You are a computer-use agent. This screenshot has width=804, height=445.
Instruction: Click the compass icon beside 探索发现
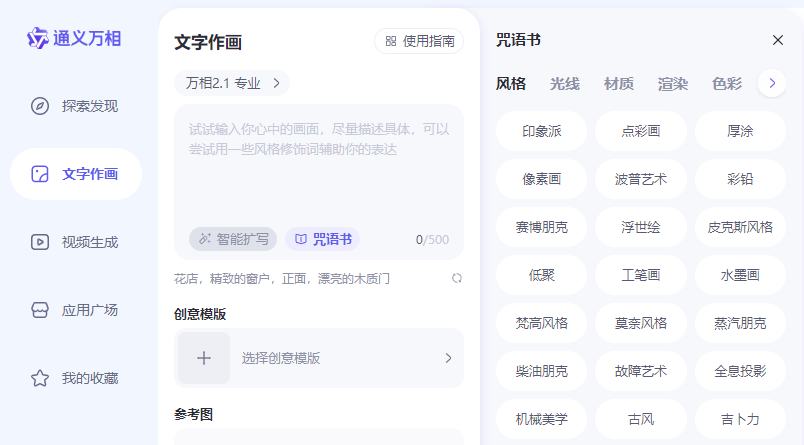pyautogui.click(x=39, y=106)
